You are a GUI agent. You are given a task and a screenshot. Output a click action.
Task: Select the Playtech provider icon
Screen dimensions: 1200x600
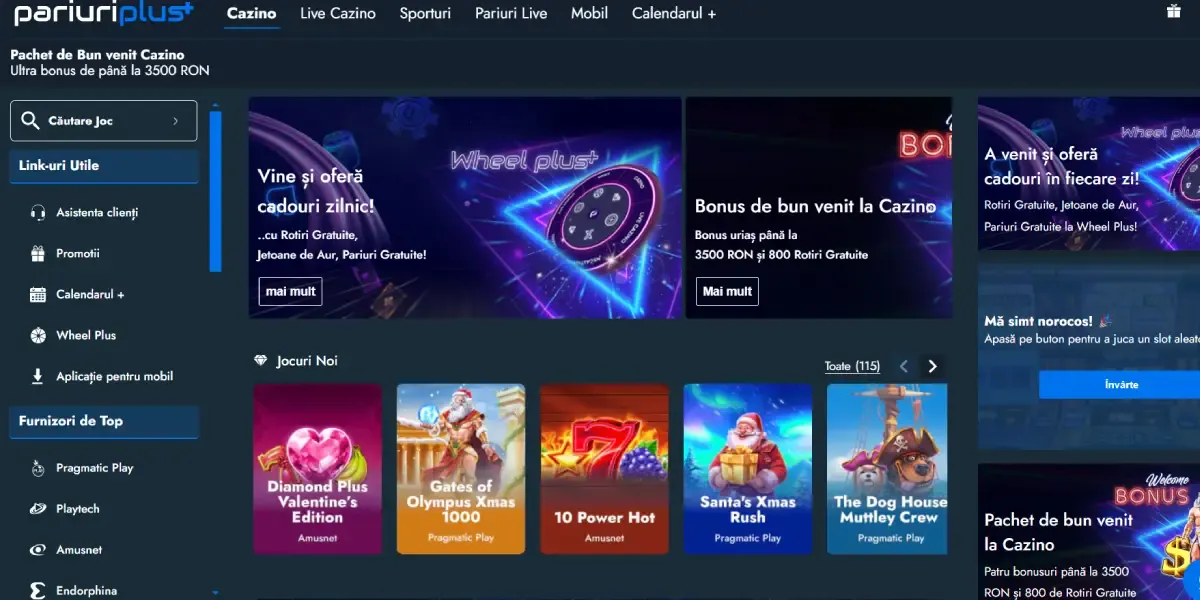pyautogui.click(x=38, y=509)
